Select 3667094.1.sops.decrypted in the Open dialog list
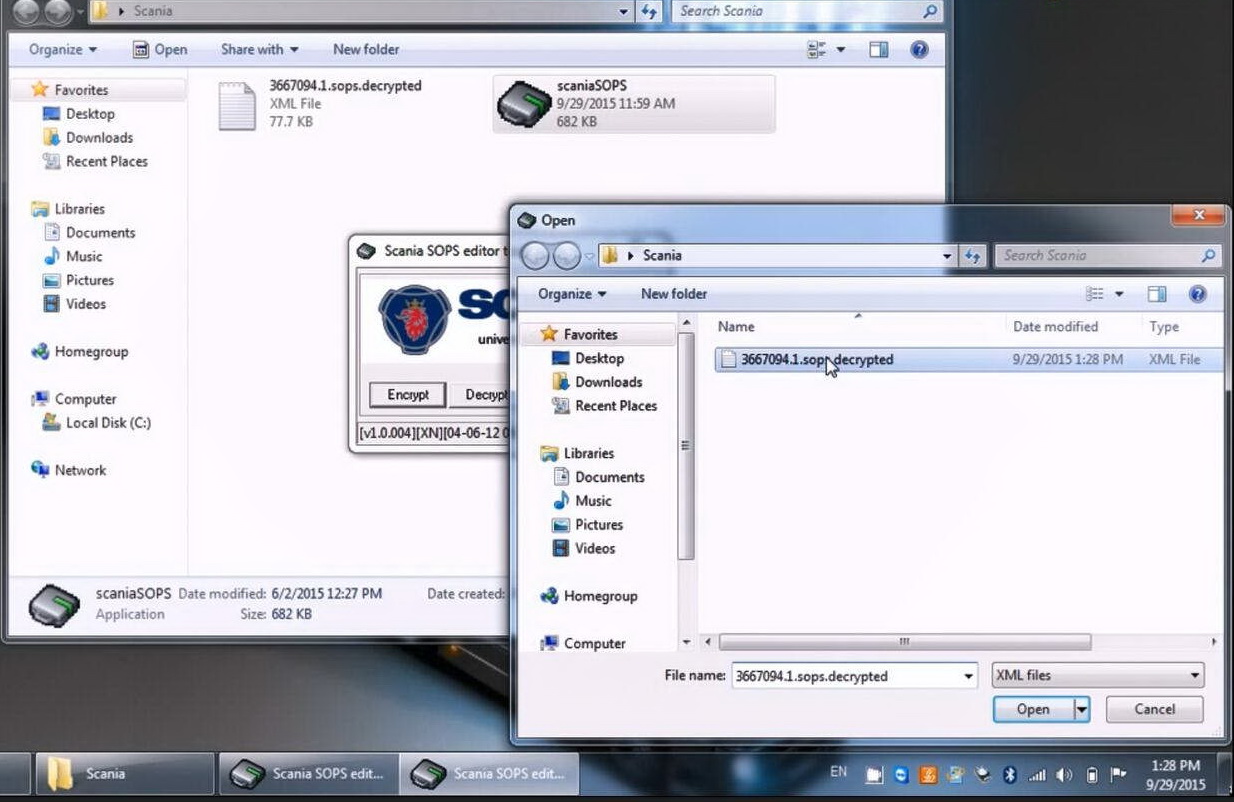Image resolution: width=1234 pixels, height=802 pixels. [969, 360]
